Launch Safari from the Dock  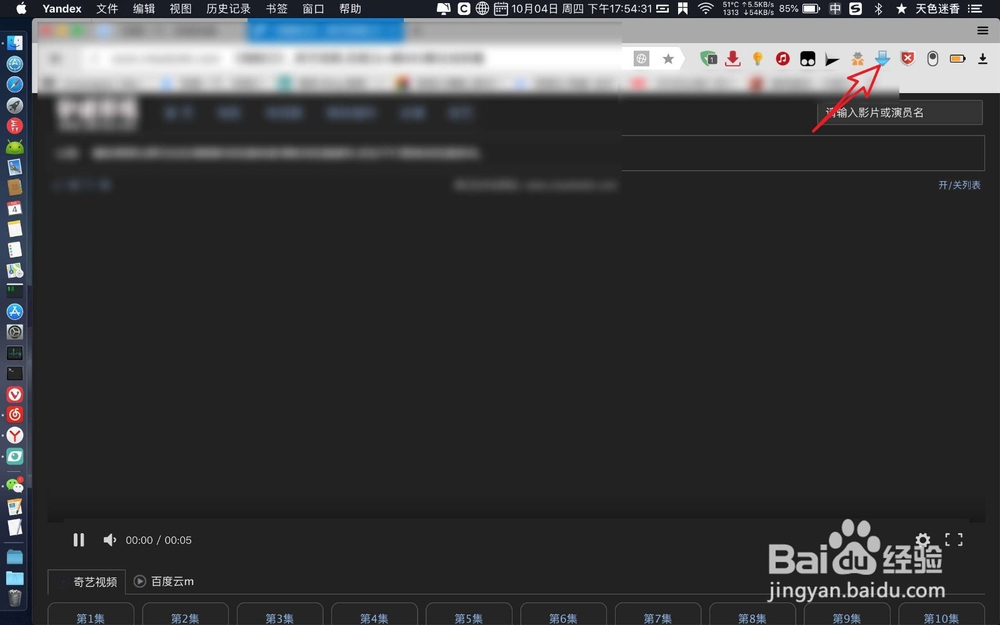tap(15, 84)
